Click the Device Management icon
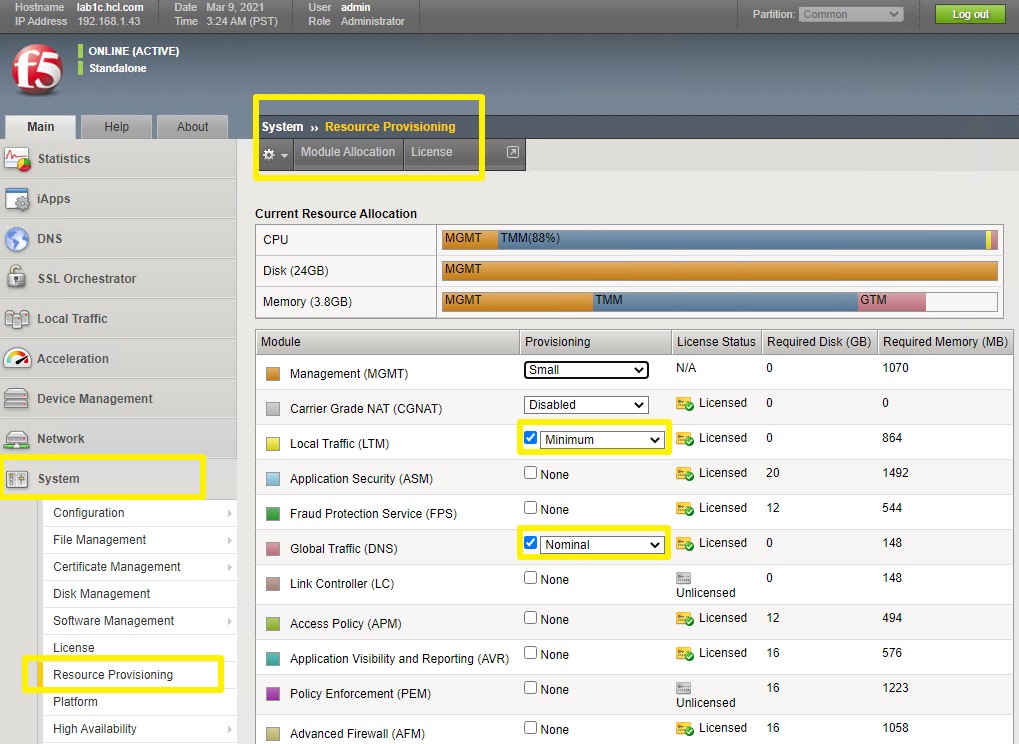This screenshot has height=744, width=1019. [x=16, y=398]
